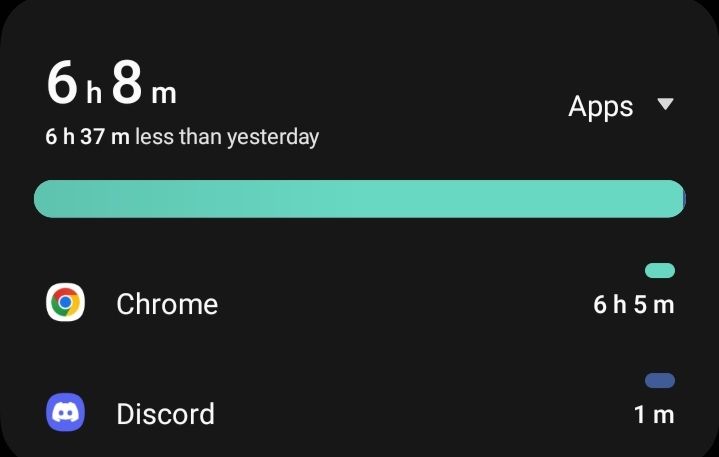Tap the teal pill above Chrome's time
Screen dimensions: 719x457
tap(660, 270)
